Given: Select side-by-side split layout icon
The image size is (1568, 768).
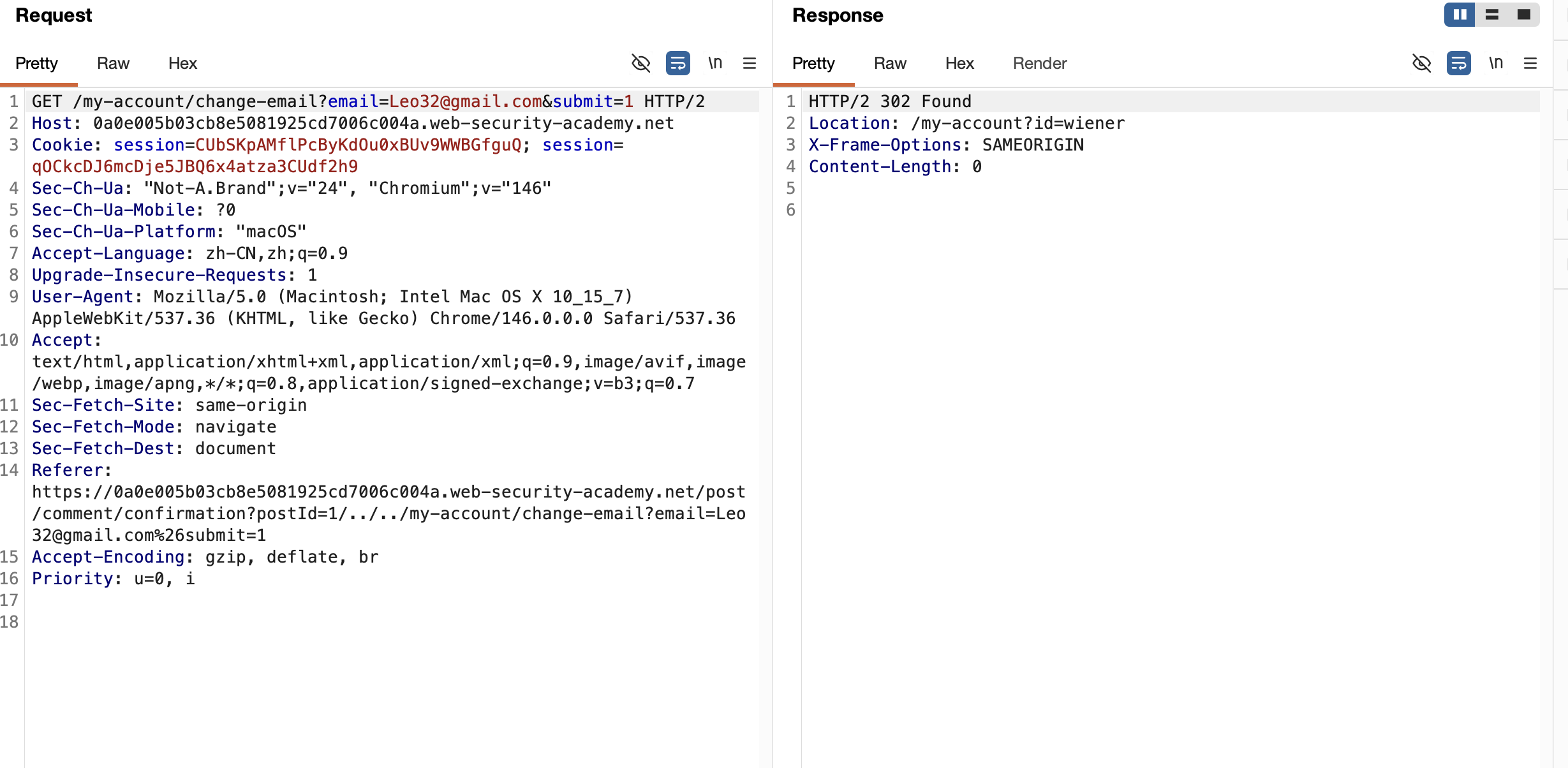Looking at the screenshot, I should click(1460, 15).
